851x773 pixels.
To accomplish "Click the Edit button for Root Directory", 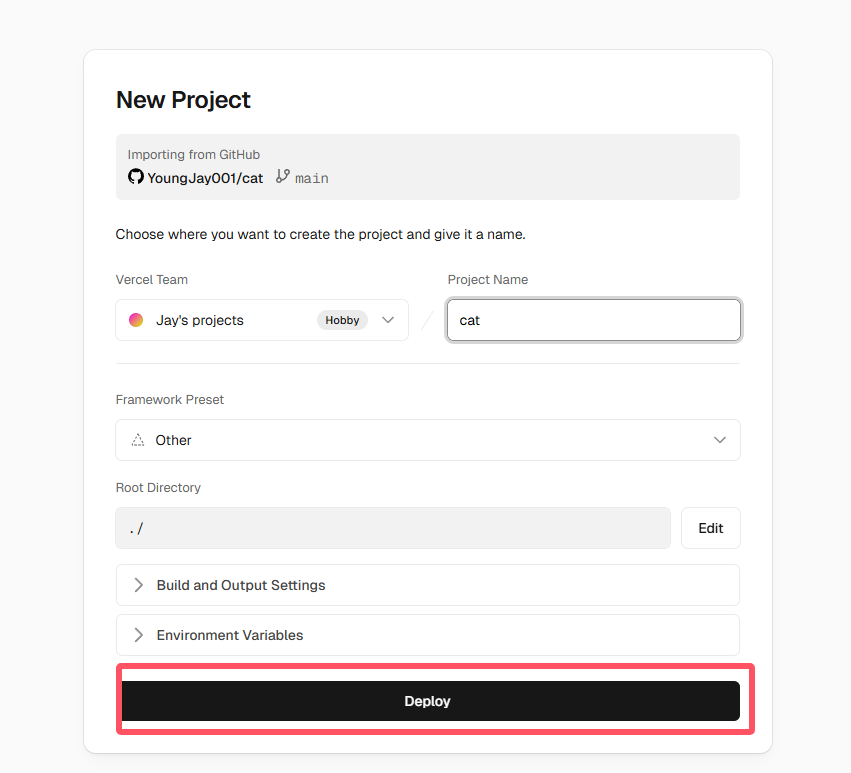I will coord(710,527).
